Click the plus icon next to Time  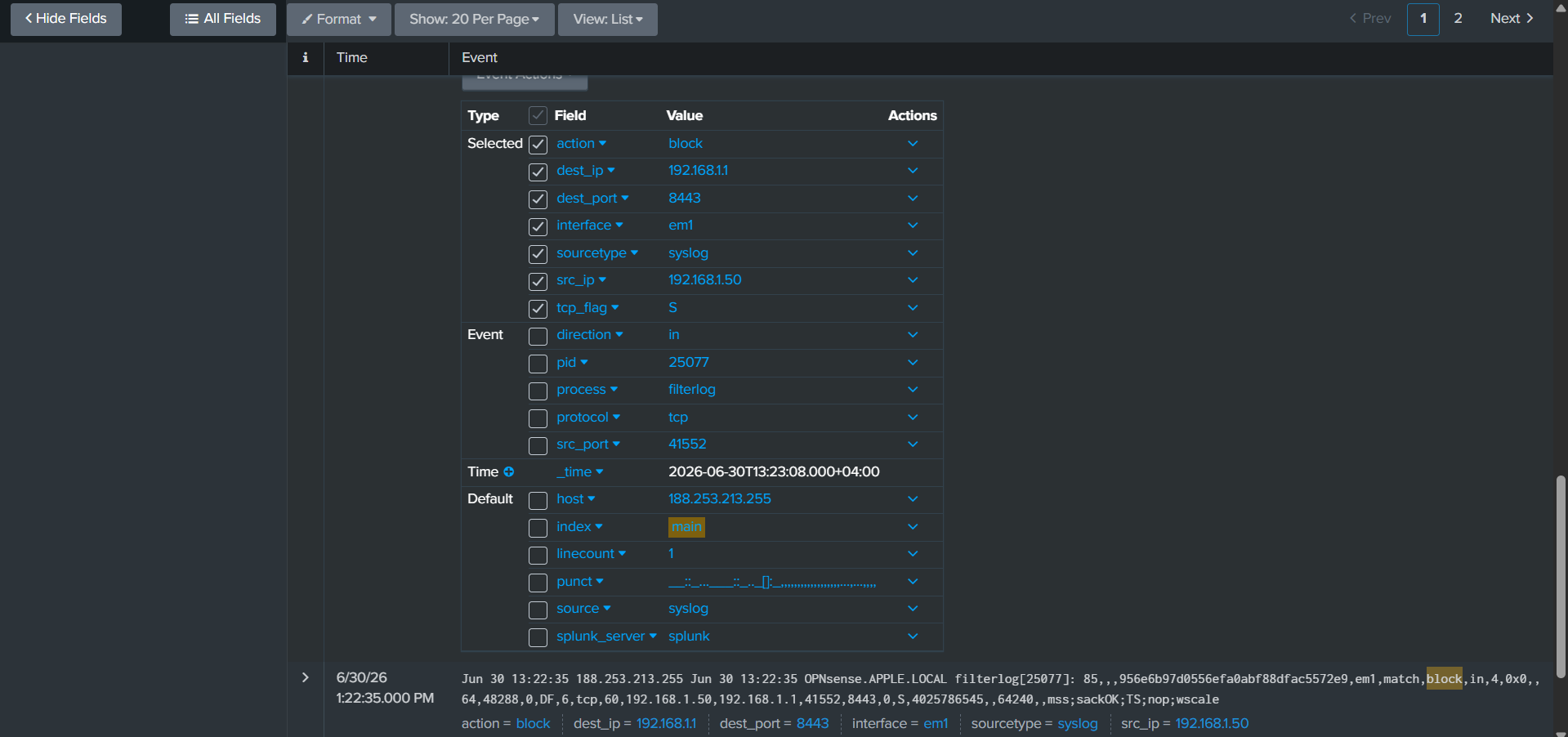click(x=509, y=472)
